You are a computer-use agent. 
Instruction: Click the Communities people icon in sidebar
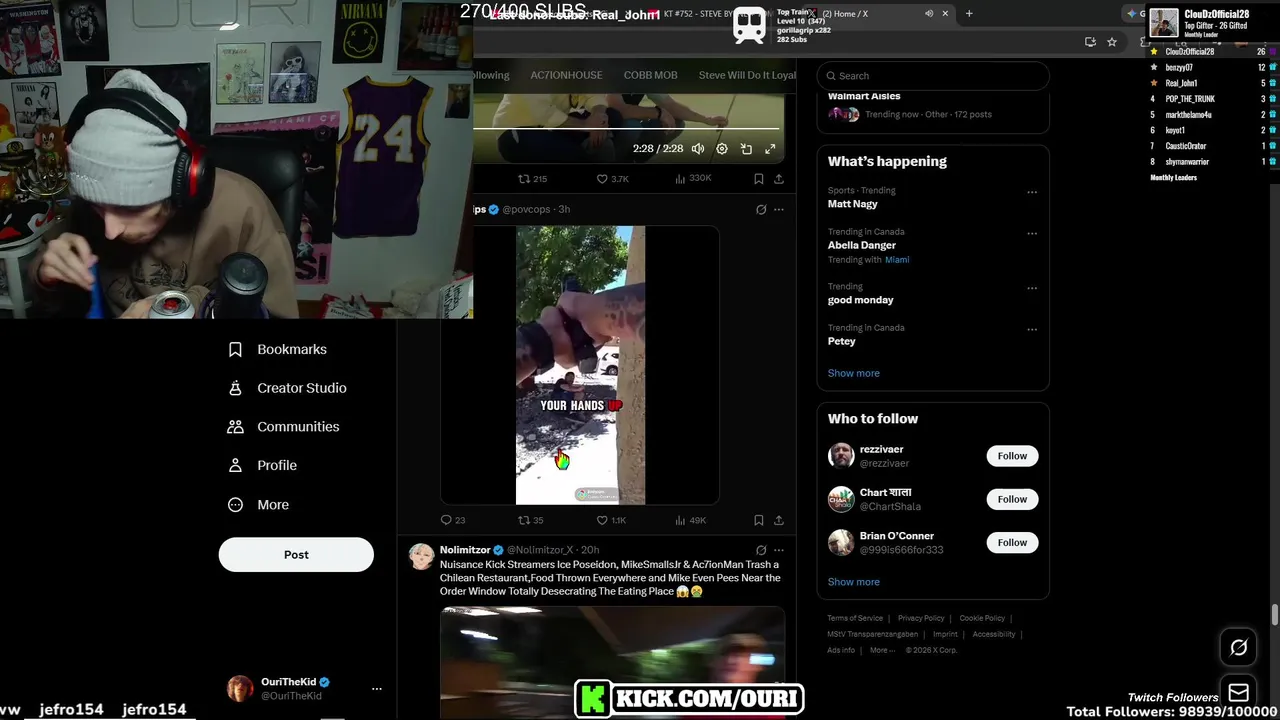click(235, 427)
